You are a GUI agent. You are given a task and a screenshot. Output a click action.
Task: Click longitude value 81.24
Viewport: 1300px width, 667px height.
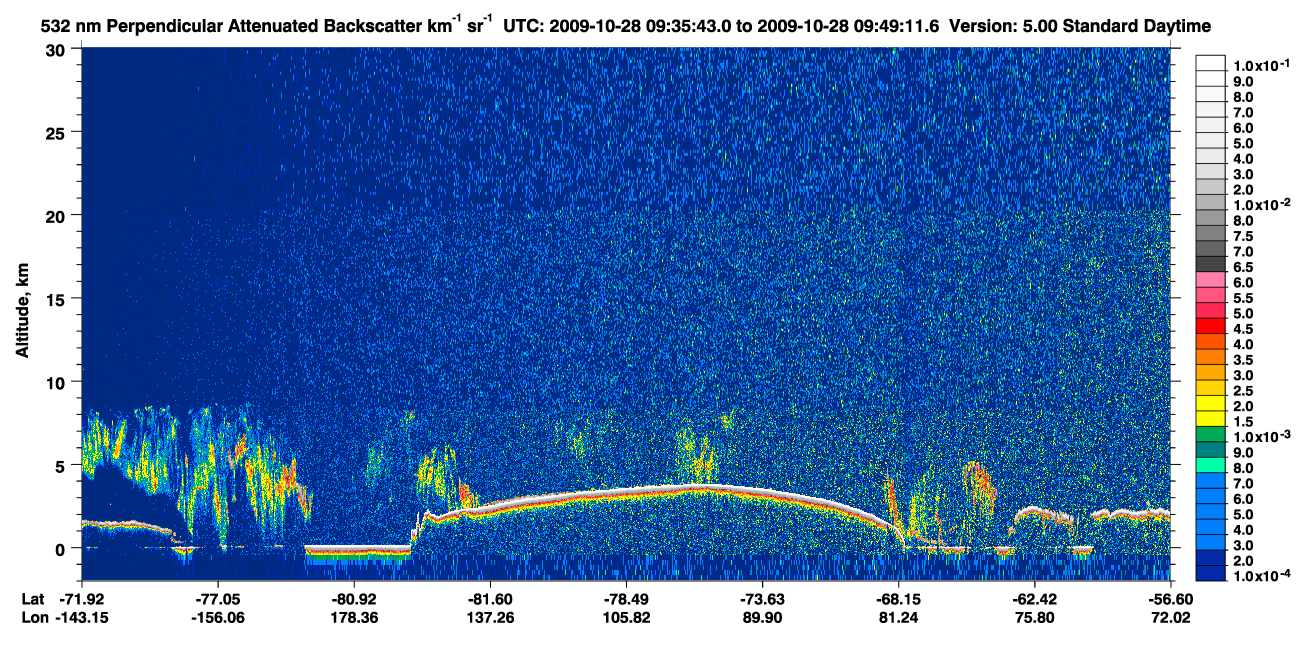(x=898, y=618)
